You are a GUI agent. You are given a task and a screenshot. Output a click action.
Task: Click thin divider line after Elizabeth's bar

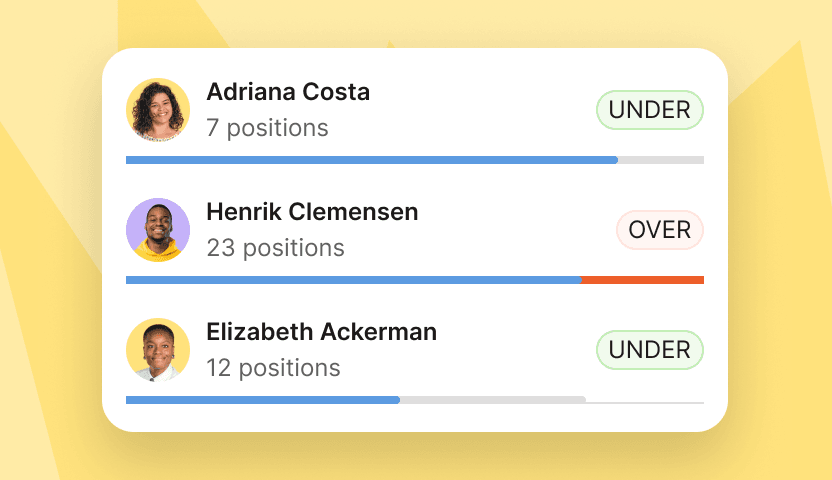[x=645, y=402]
